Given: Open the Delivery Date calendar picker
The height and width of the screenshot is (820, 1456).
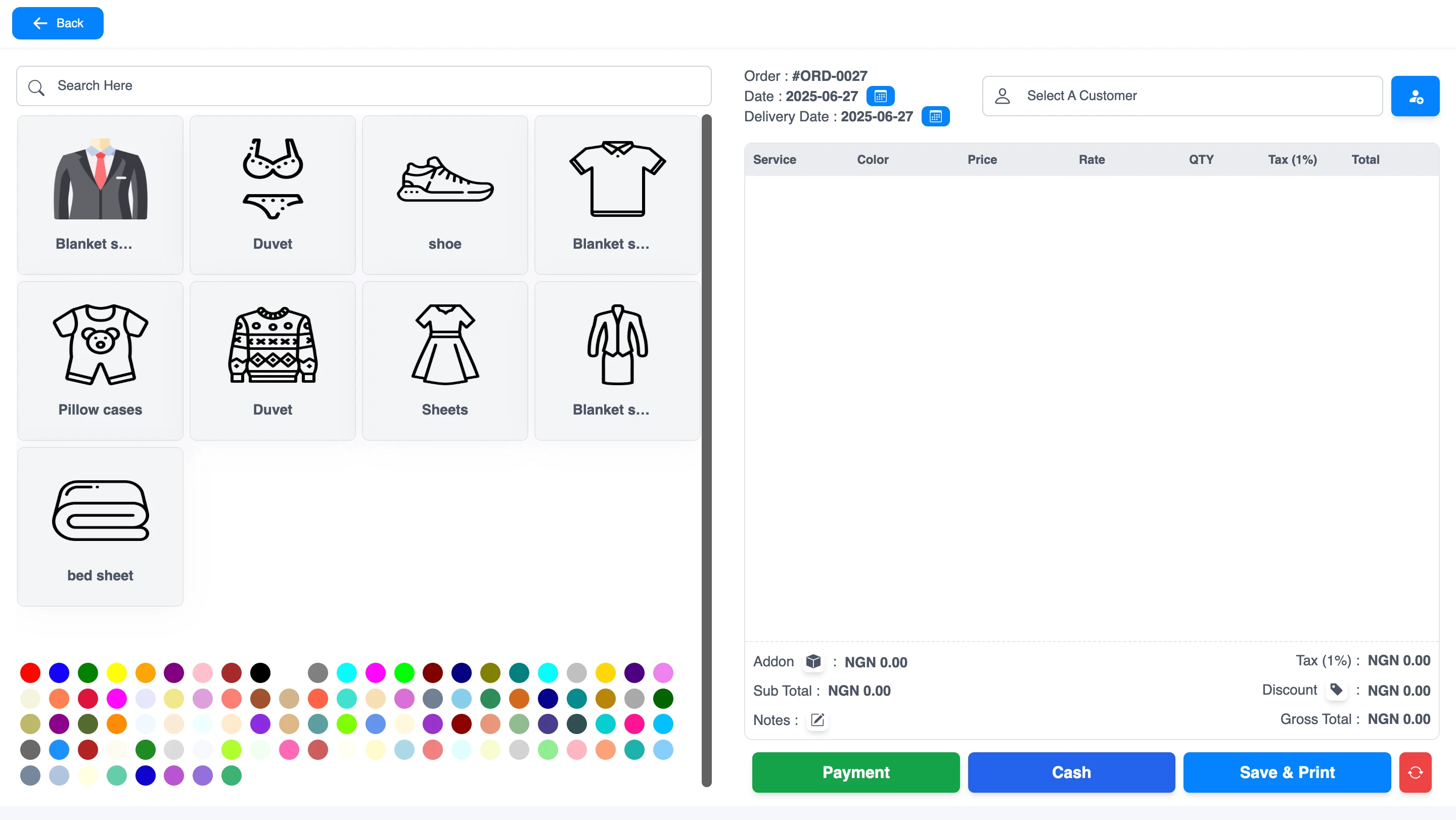Looking at the screenshot, I should pos(935,116).
